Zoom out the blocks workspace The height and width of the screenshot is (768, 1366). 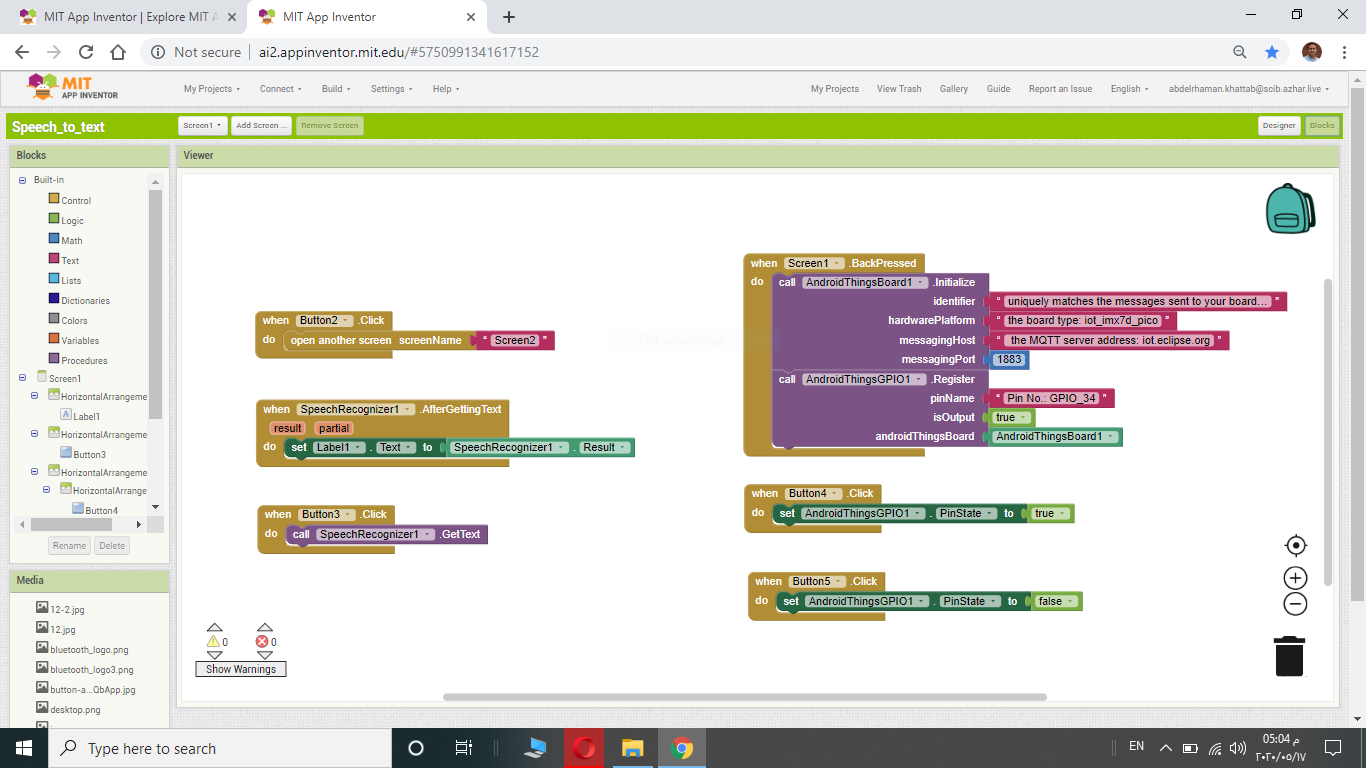[x=1296, y=603]
